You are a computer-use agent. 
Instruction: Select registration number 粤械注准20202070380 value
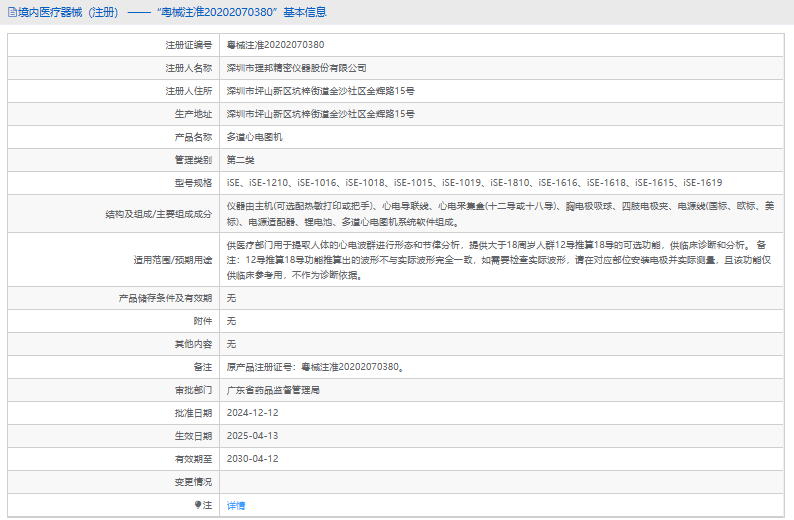tap(275, 45)
